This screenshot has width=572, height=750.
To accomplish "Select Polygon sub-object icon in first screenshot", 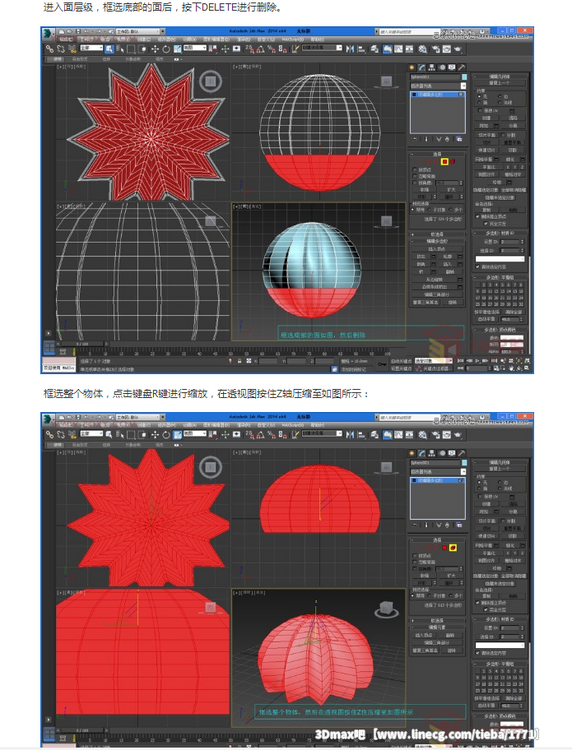I will (x=445, y=162).
